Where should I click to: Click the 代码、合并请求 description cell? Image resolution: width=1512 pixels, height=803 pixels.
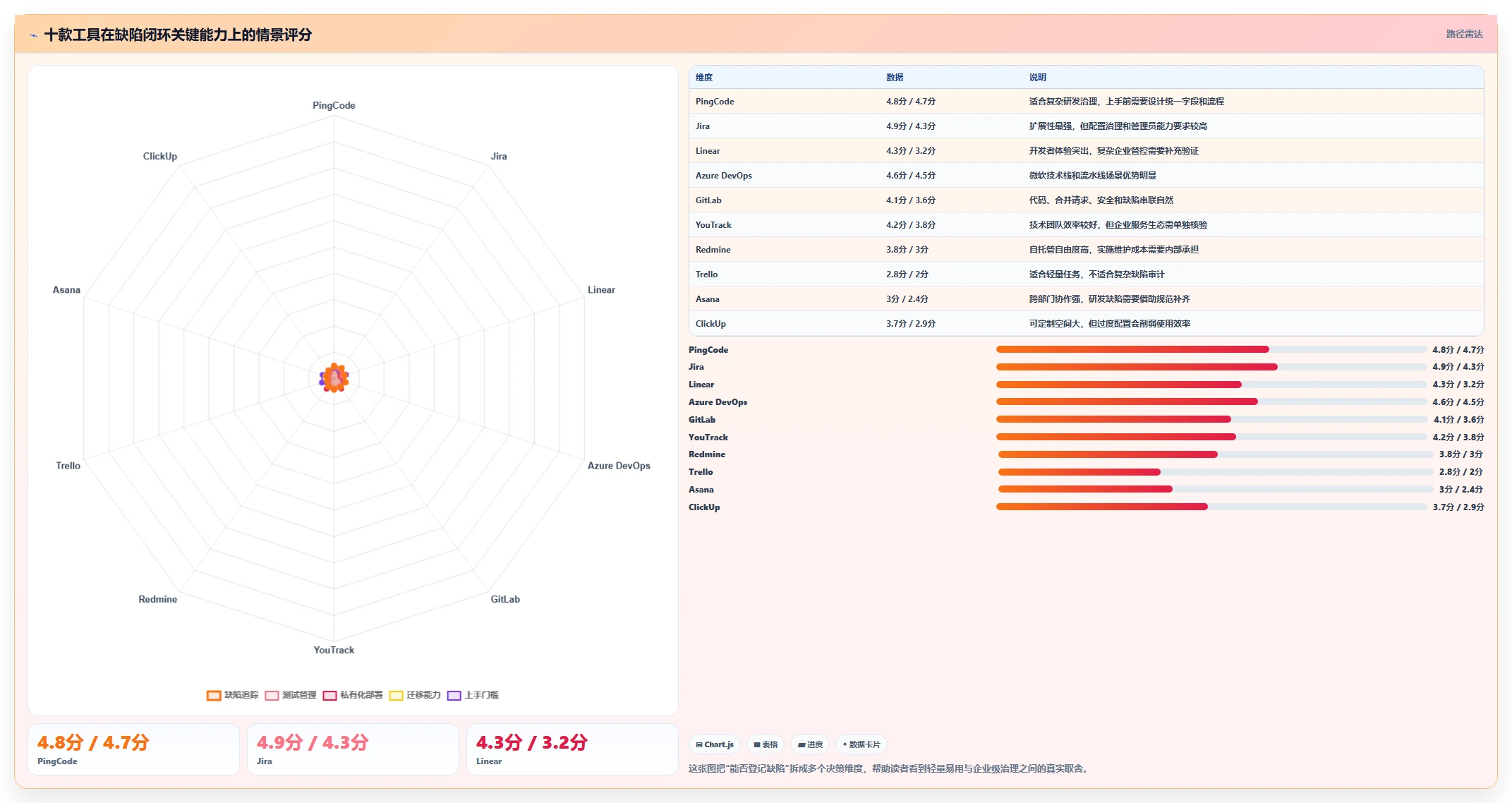[x=1101, y=200]
